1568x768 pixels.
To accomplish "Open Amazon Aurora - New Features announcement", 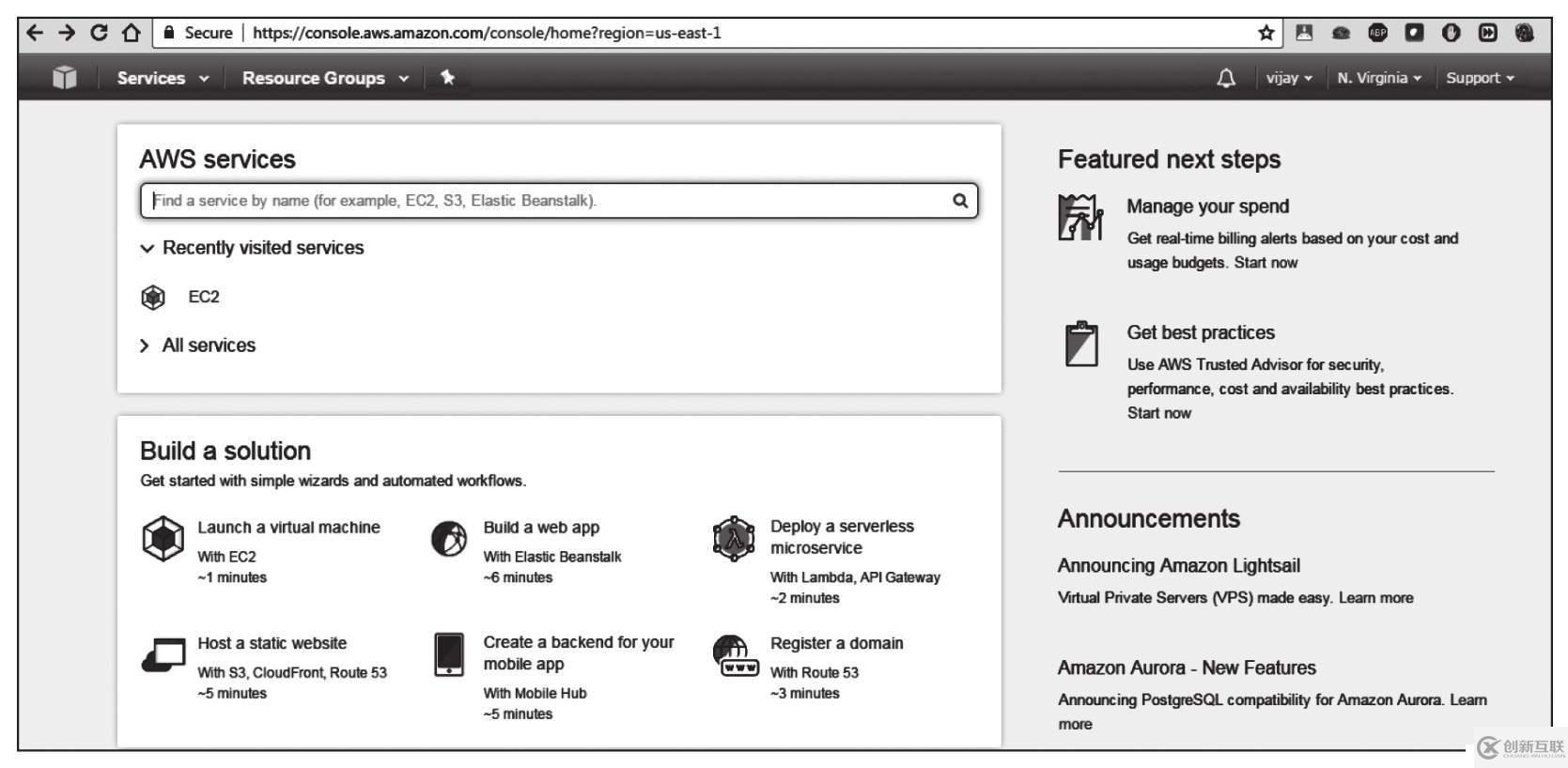I will (x=1187, y=668).
